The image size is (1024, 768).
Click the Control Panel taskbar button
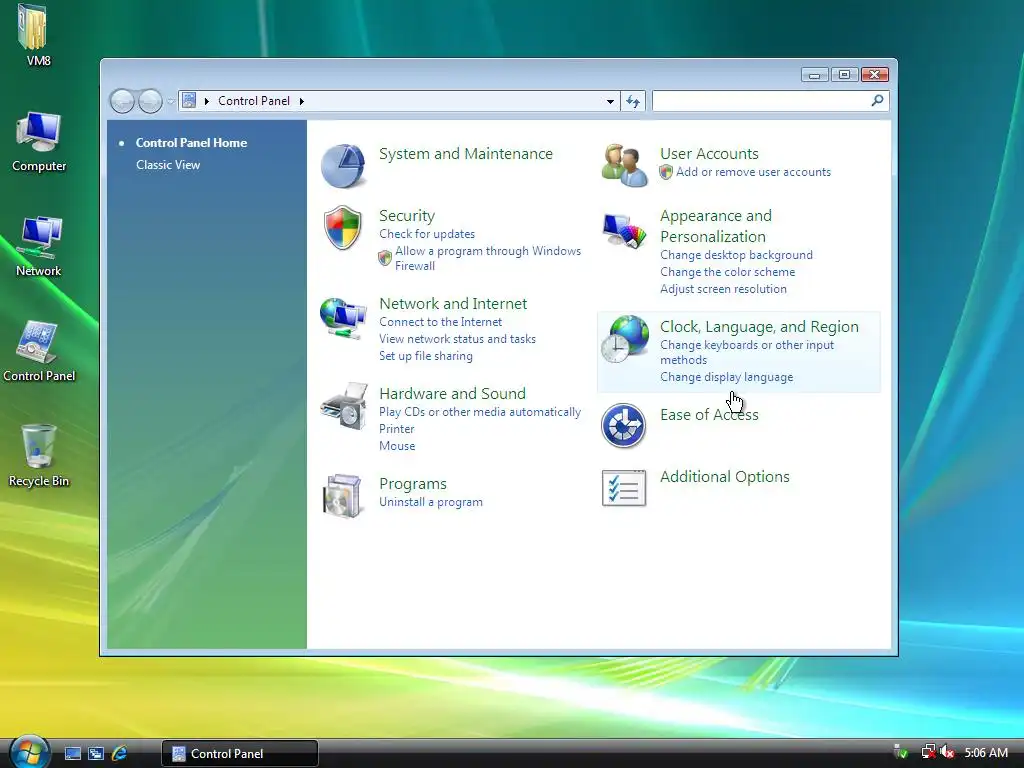coord(240,754)
